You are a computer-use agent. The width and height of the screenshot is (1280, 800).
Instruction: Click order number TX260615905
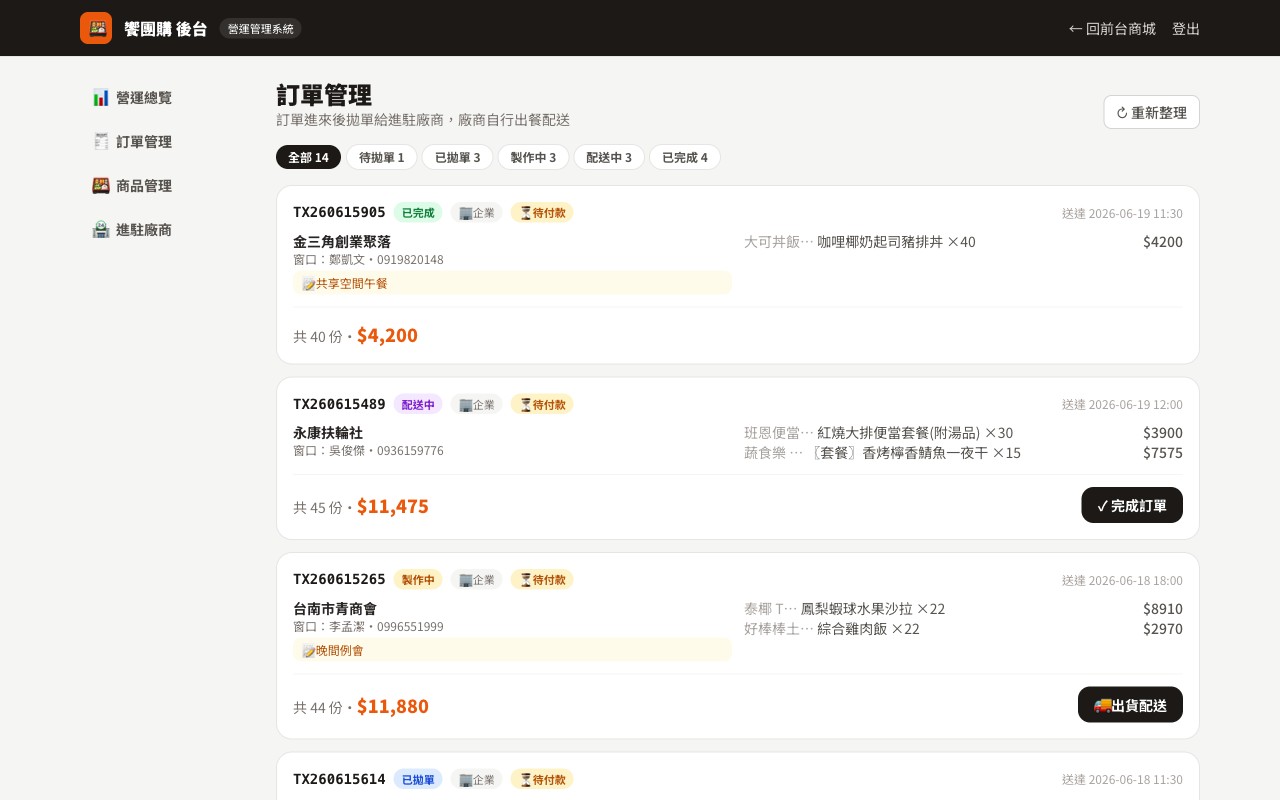[339, 212]
